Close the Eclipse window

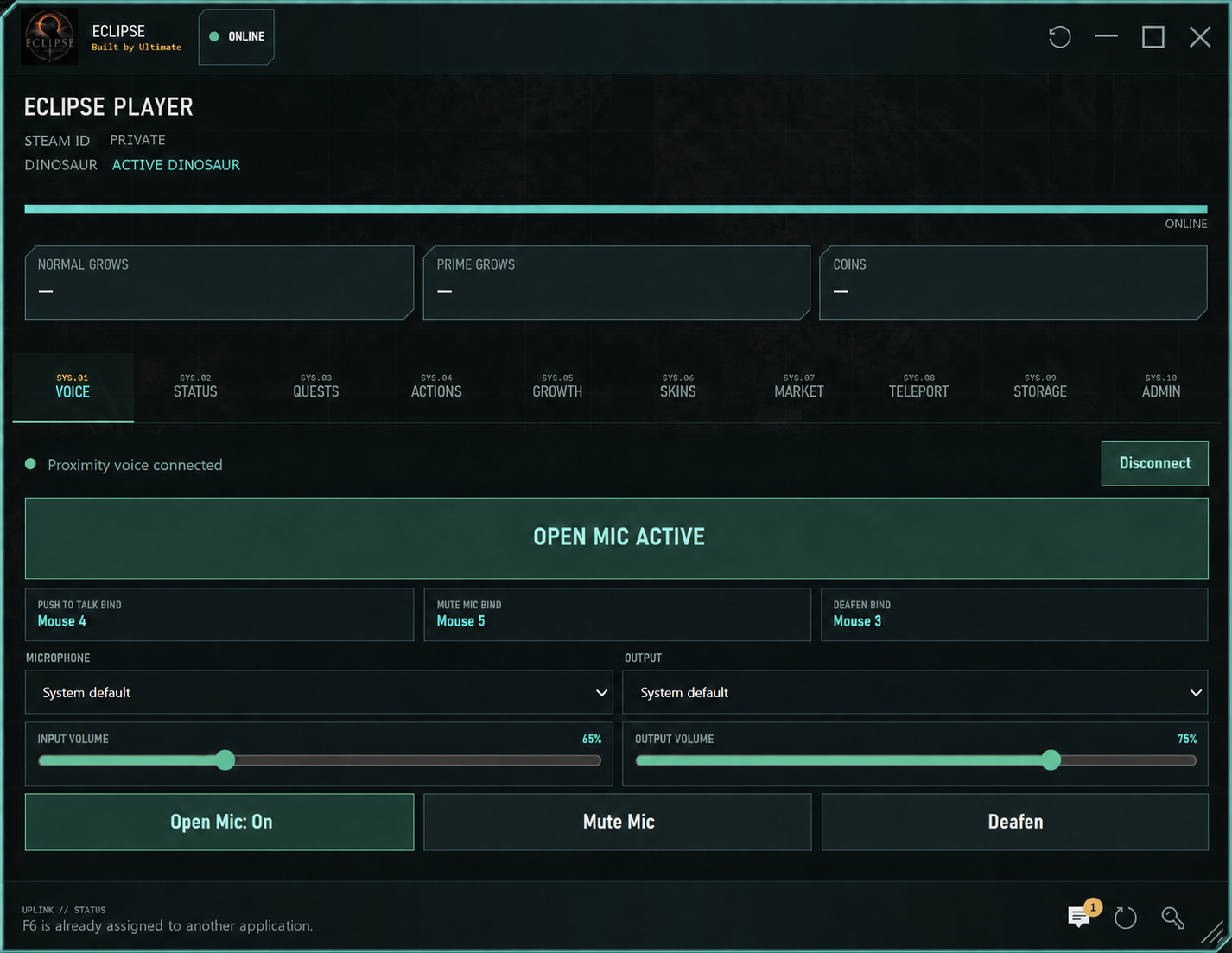1199,36
